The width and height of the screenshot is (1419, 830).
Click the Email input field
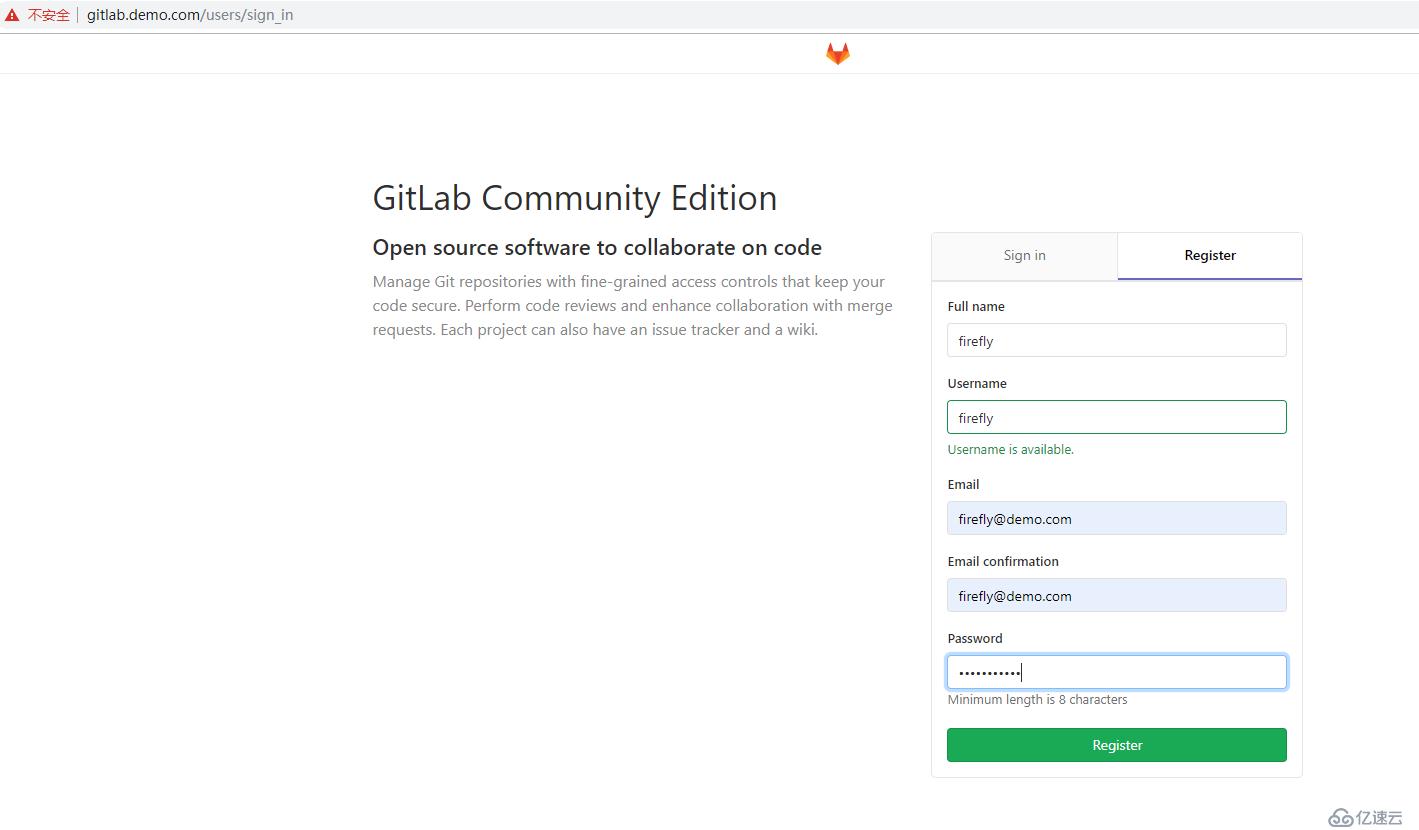coord(1116,518)
